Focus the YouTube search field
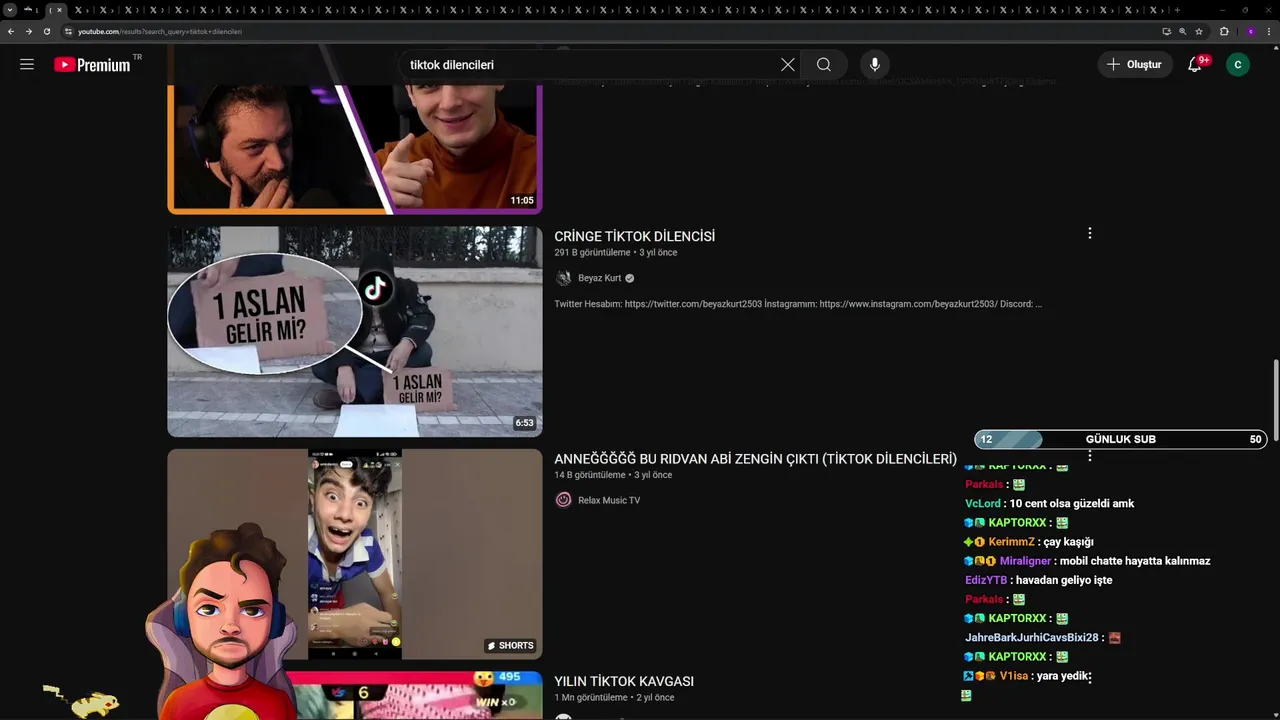 coord(590,64)
